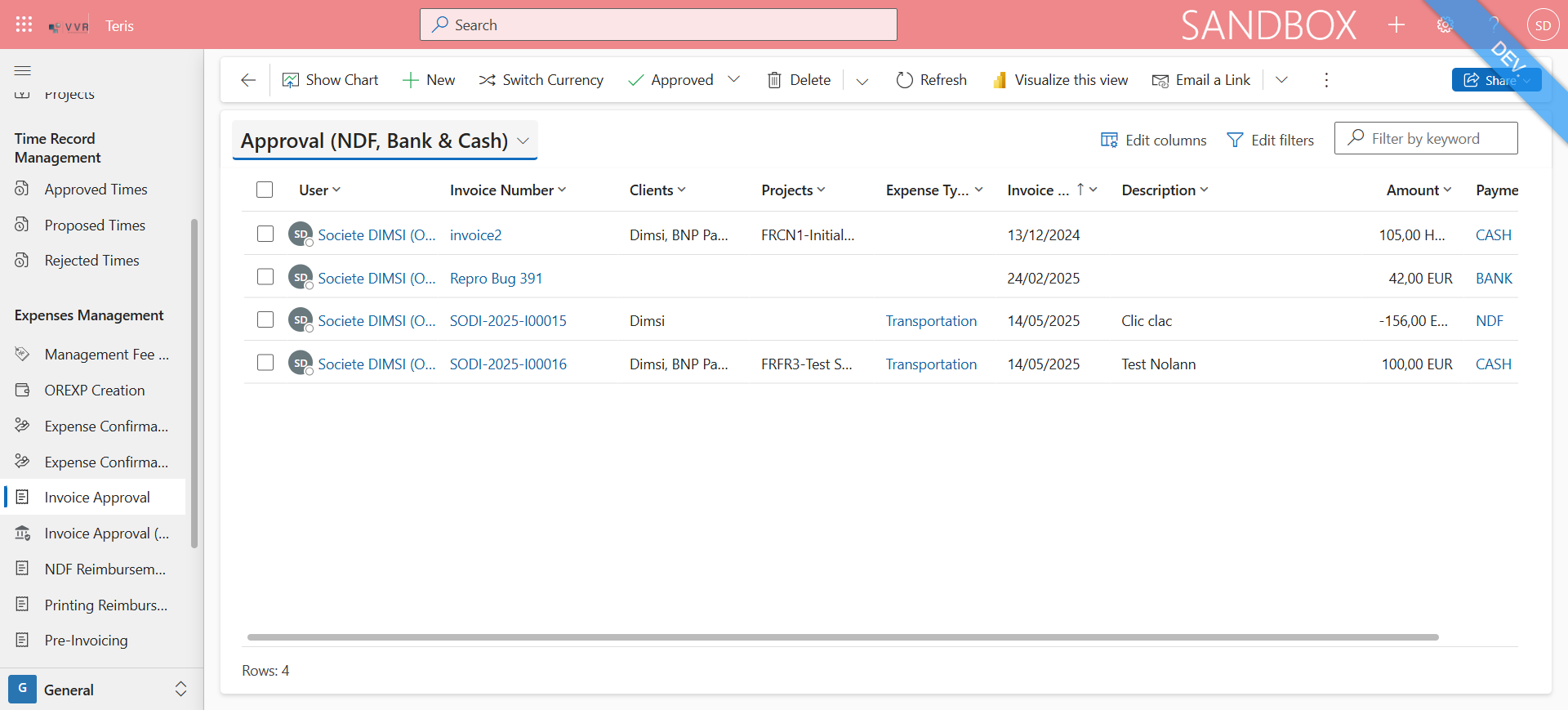Click Edit columns
The image size is (1568, 710).
[x=1153, y=141]
